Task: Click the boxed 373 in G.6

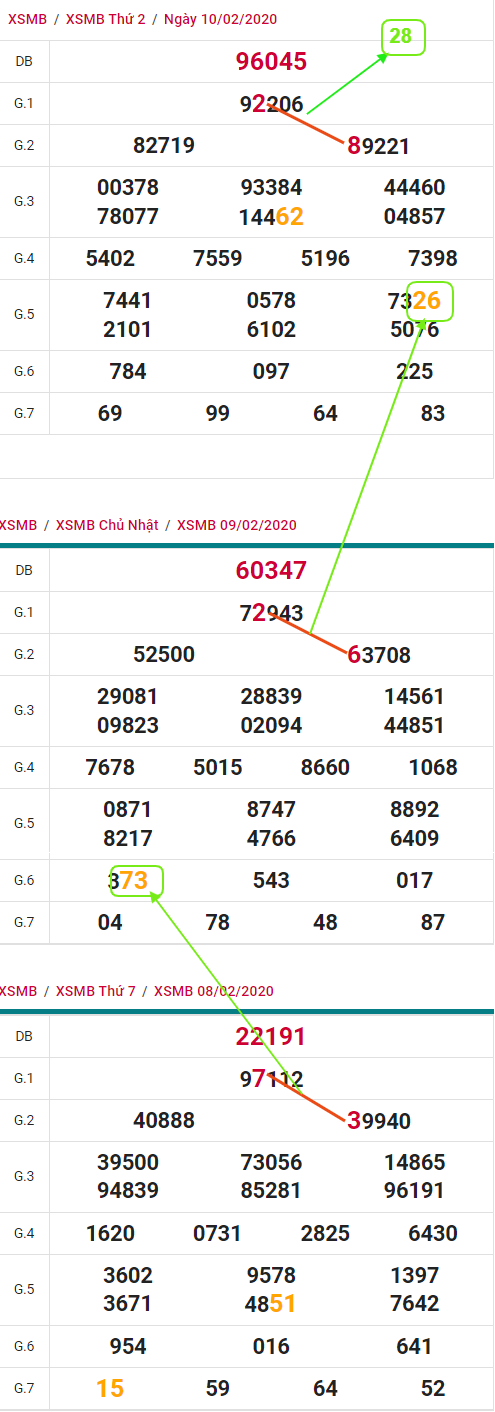Action: pos(128,880)
